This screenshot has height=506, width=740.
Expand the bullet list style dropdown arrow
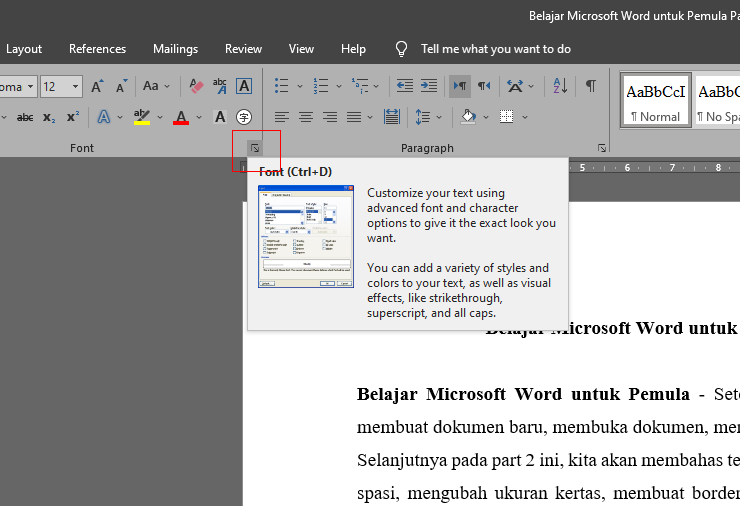(300, 87)
